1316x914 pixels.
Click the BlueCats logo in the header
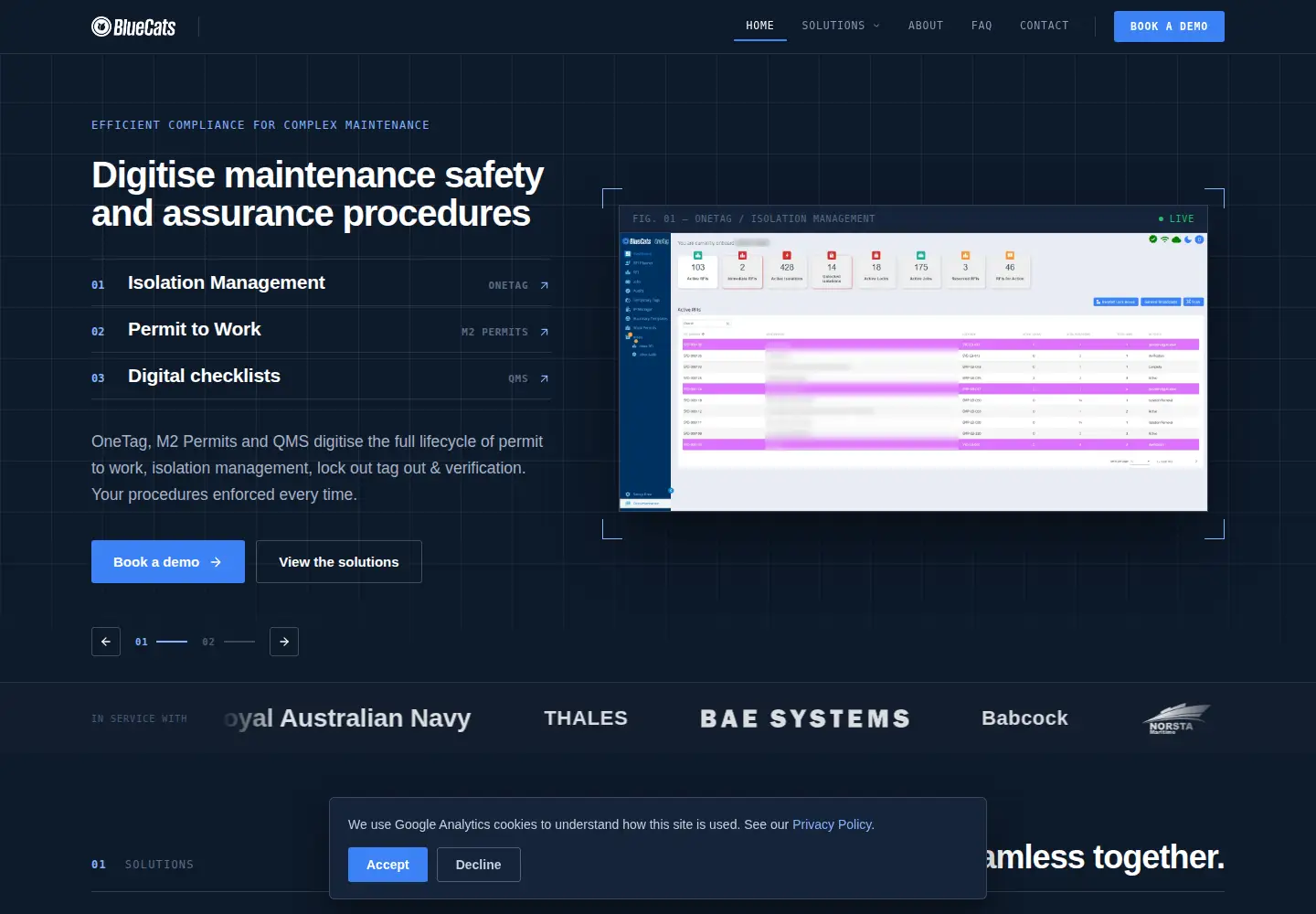(x=133, y=27)
